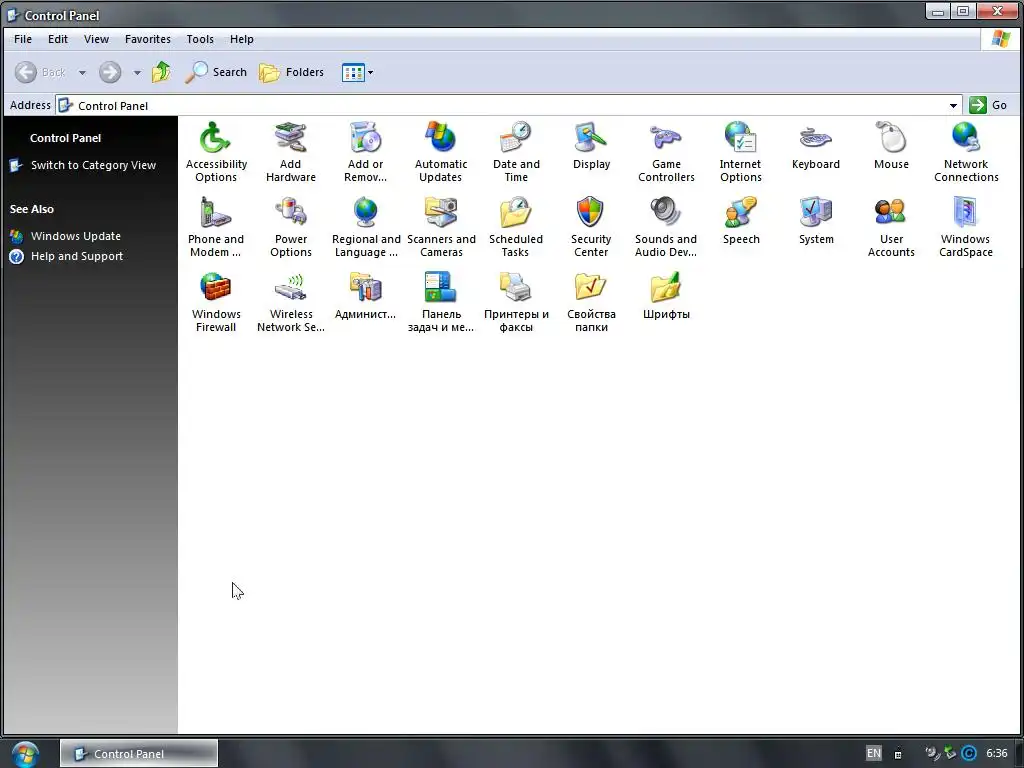Open Help and Support link
This screenshot has width=1024, height=768.
pyautogui.click(x=77, y=256)
